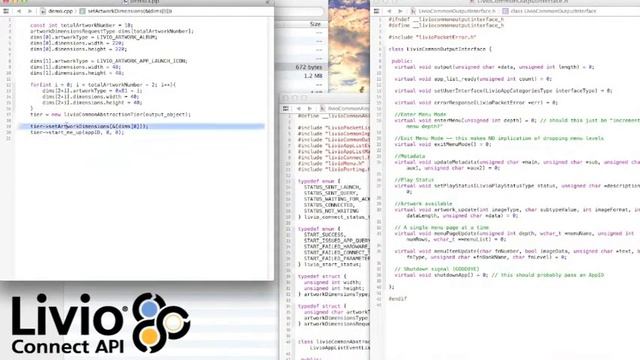This screenshot has width=640, height=360.
Task: Click the '#include "LivioPacketError.h"' line in right window
Action: (x=432, y=37)
